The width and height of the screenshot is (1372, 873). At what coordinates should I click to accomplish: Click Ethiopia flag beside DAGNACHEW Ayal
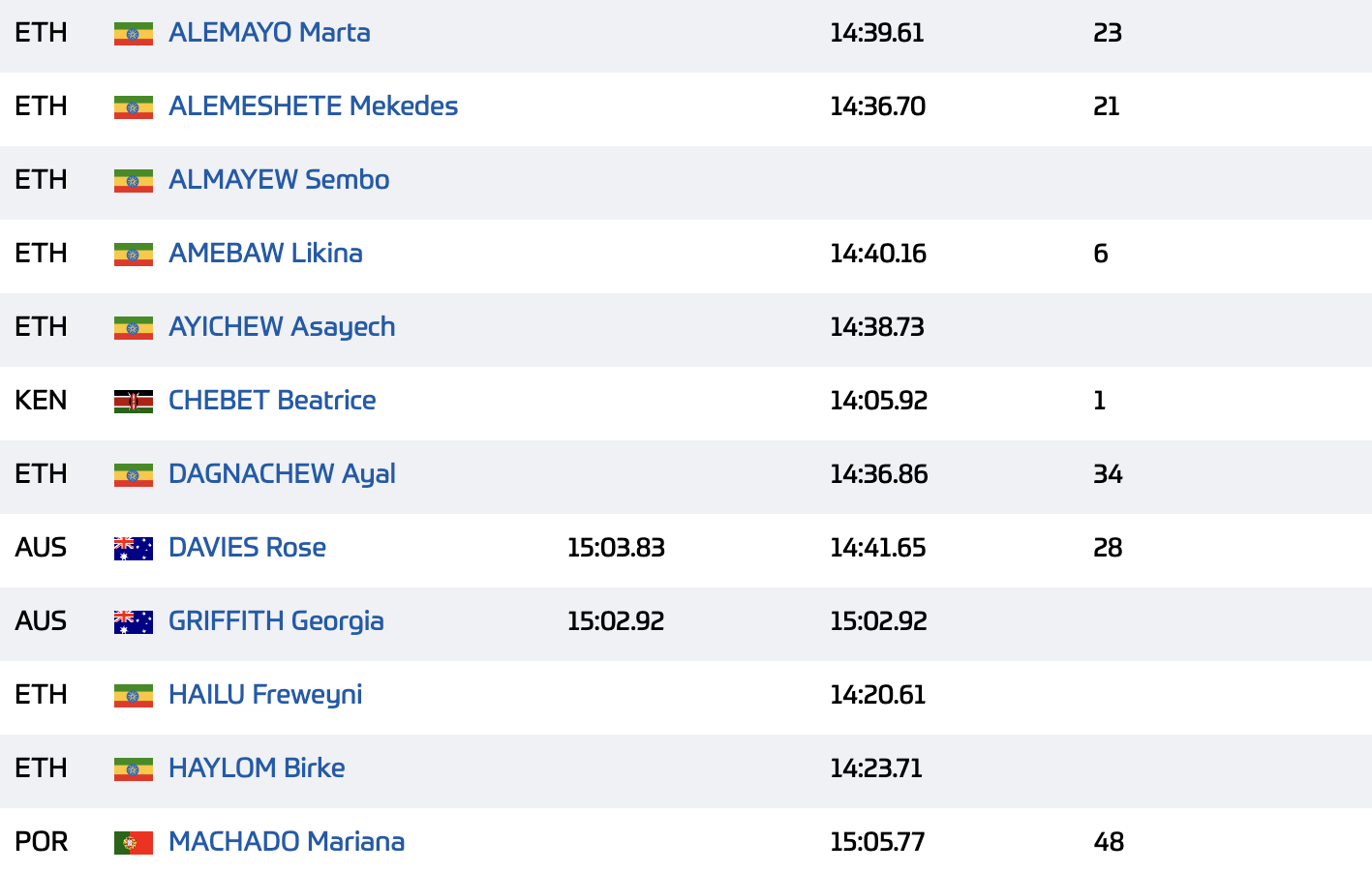pyautogui.click(x=134, y=475)
